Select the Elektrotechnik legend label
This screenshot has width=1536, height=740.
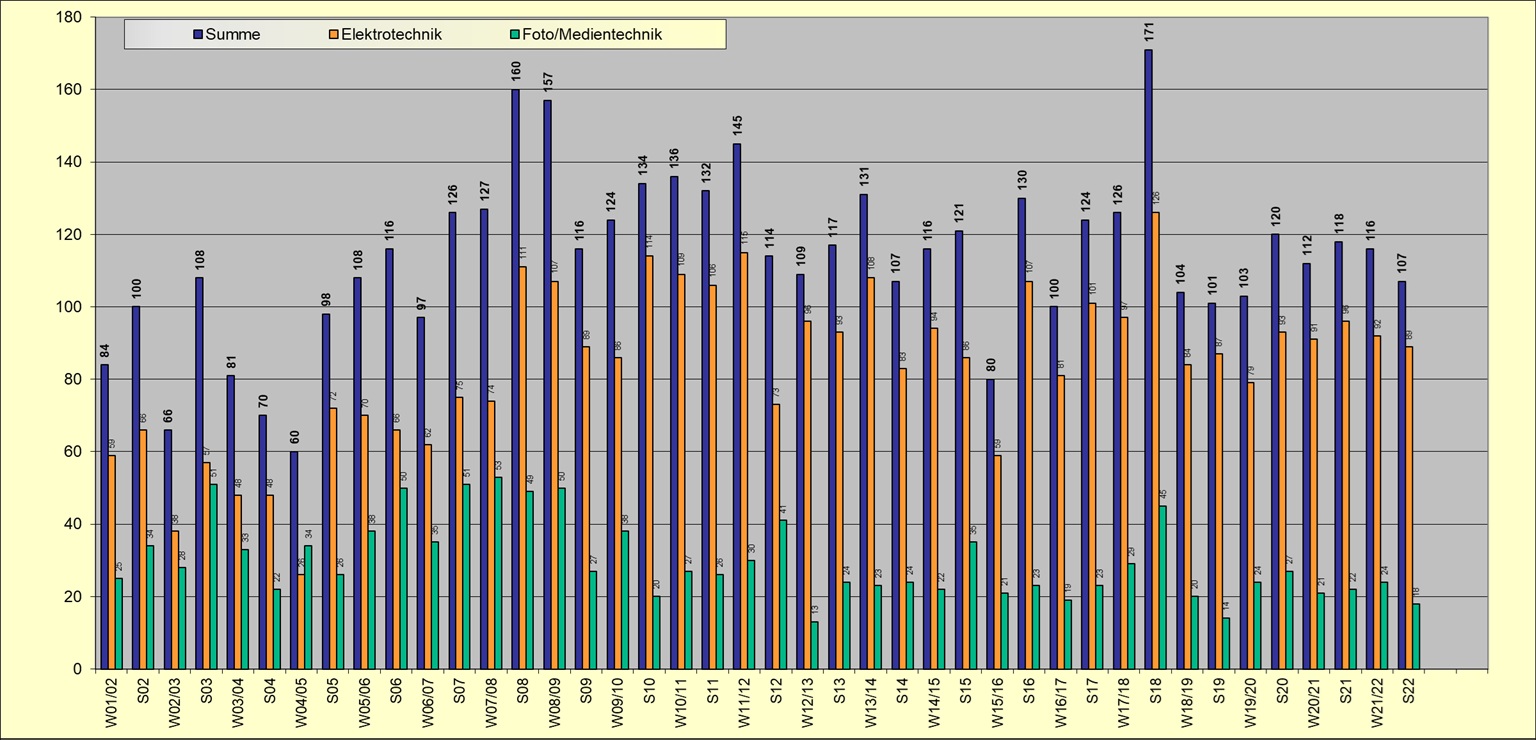391,35
